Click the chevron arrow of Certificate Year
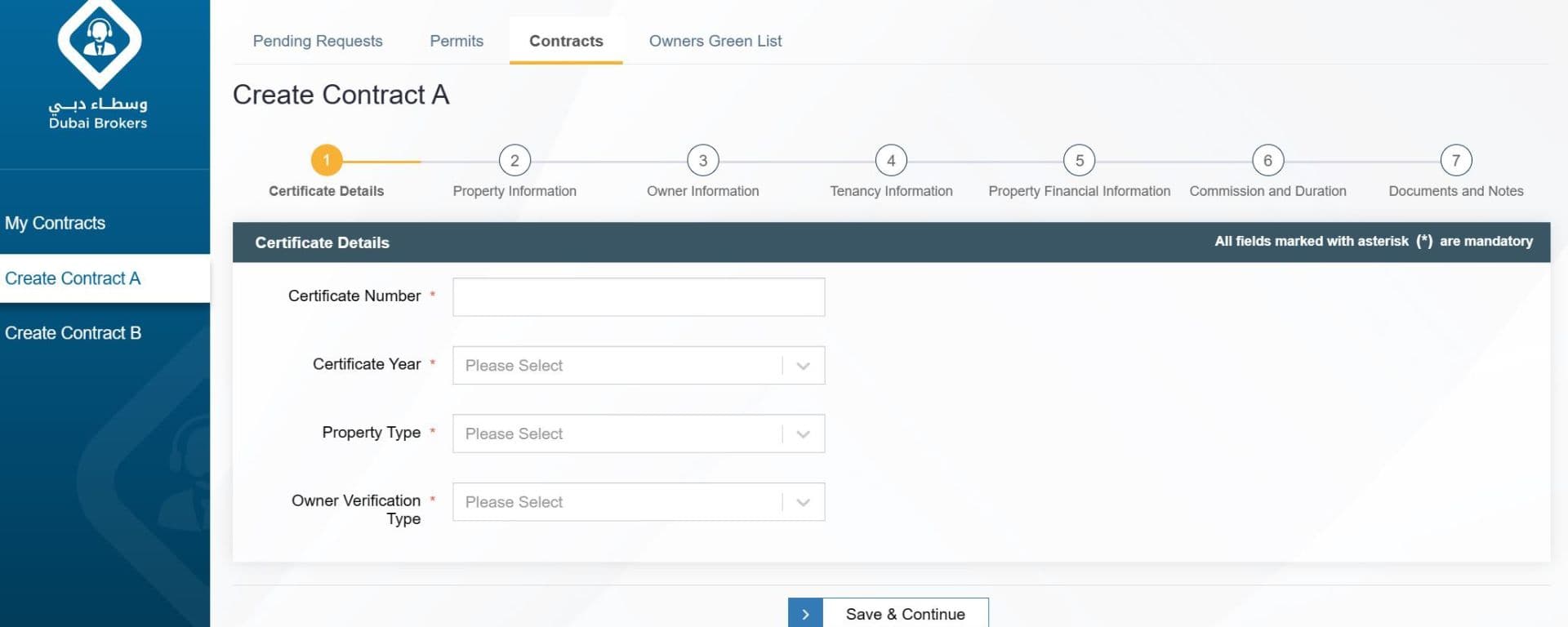Screen dimensions: 1568x627 pyautogui.click(x=804, y=366)
